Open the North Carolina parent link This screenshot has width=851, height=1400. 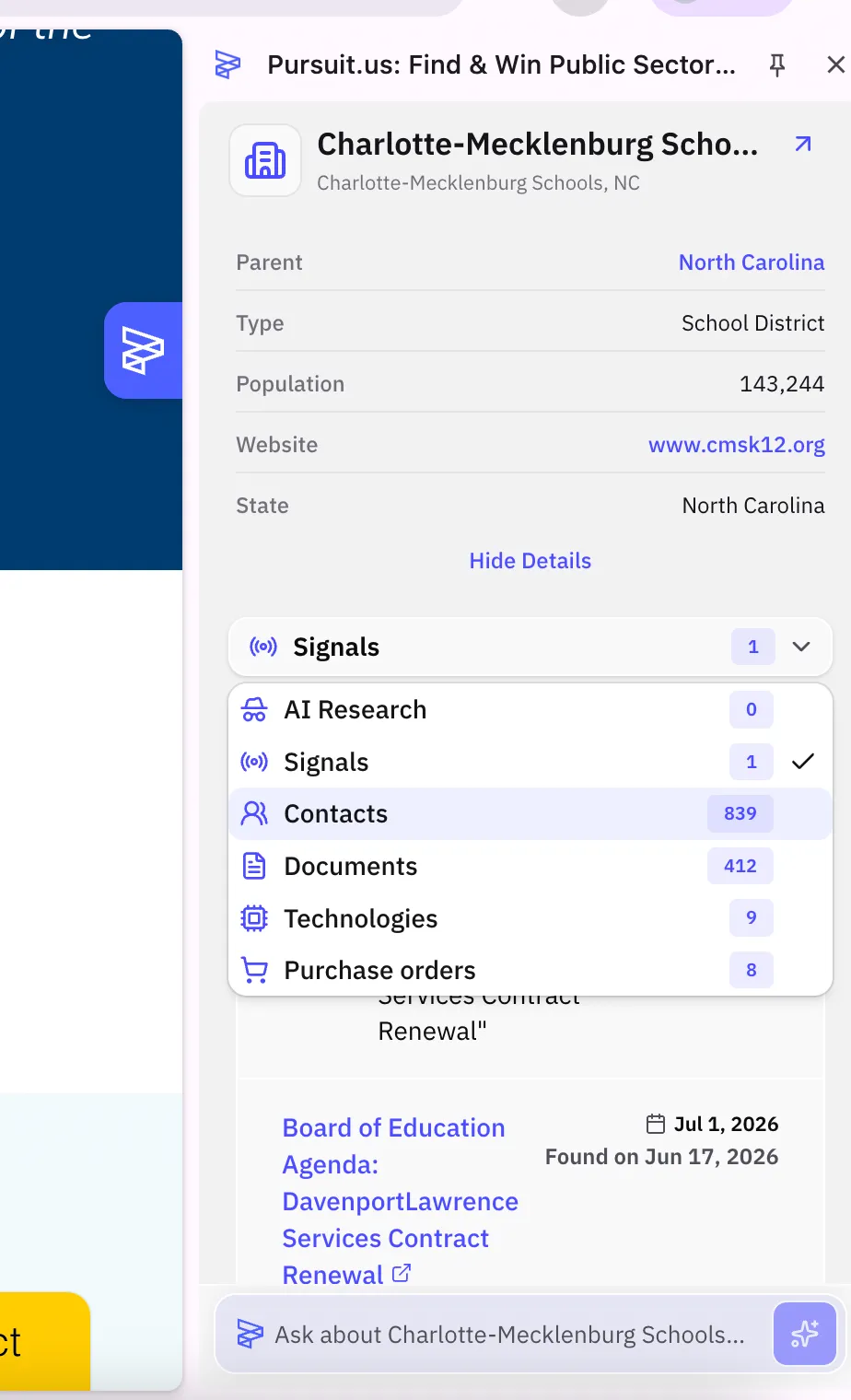tap(752, 262)
